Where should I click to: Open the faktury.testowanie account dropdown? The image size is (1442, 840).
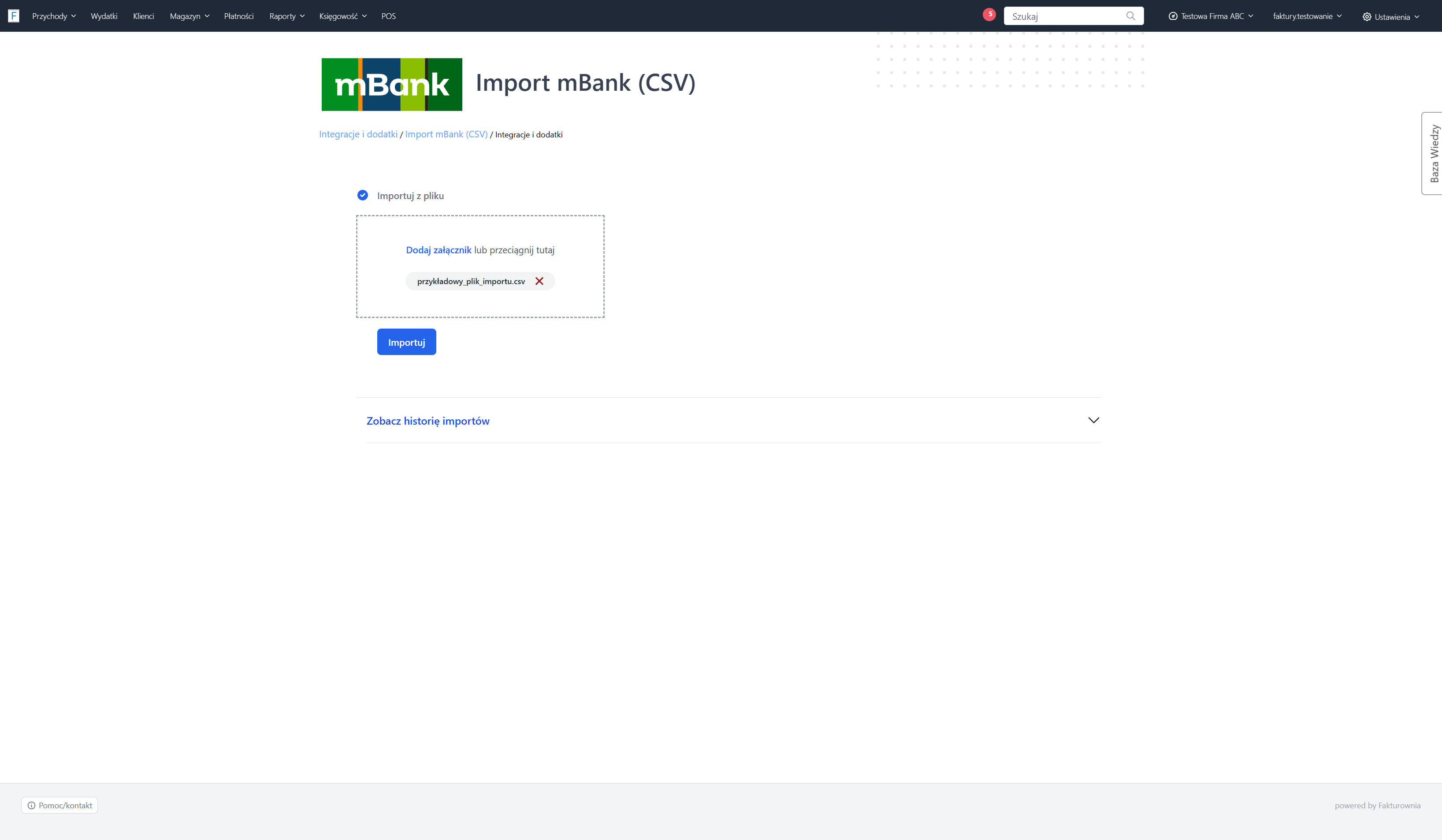tap(1307, 16)
